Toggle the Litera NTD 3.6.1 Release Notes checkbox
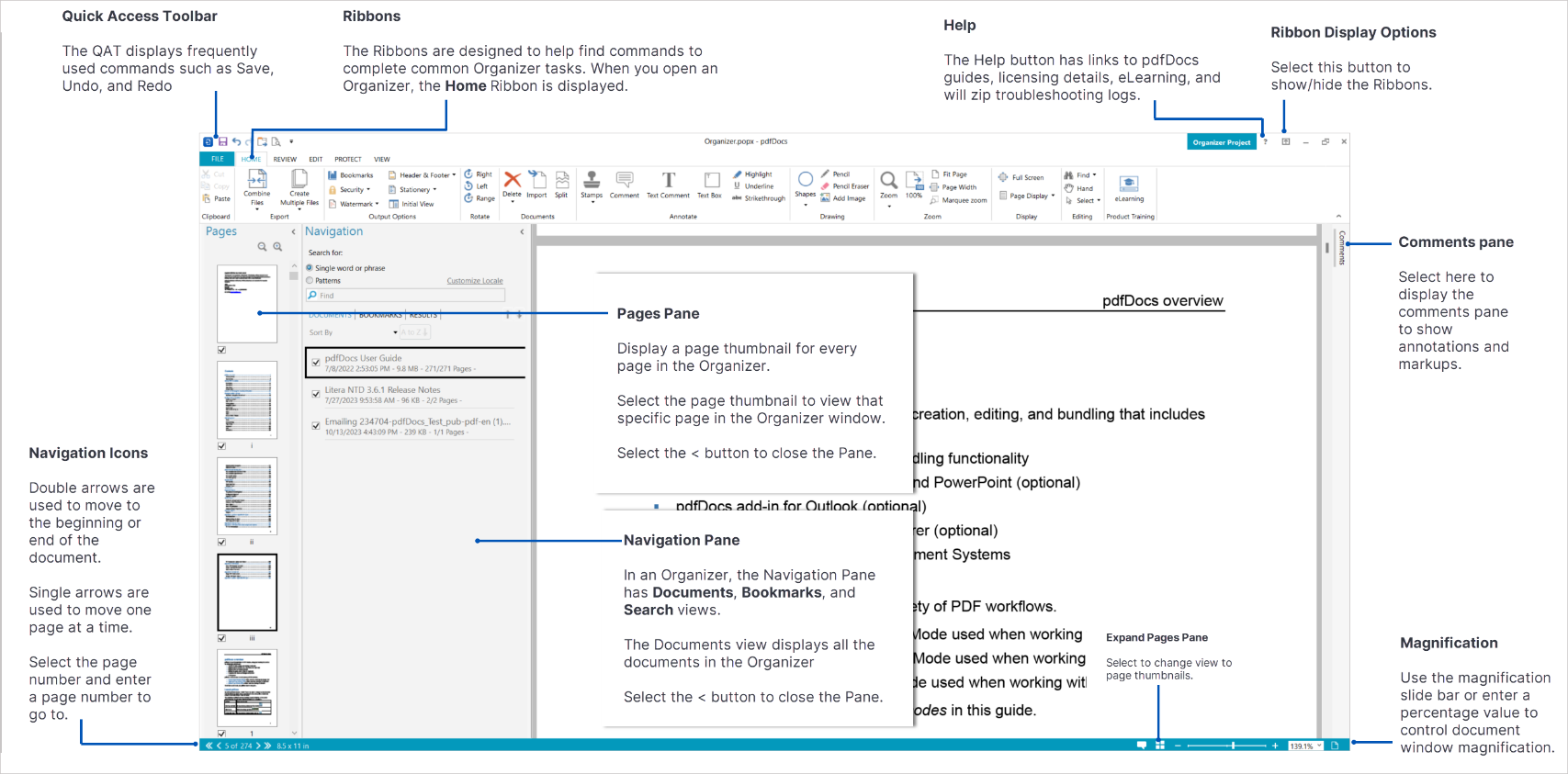The image size is (1568, 774). coord(316,394)
